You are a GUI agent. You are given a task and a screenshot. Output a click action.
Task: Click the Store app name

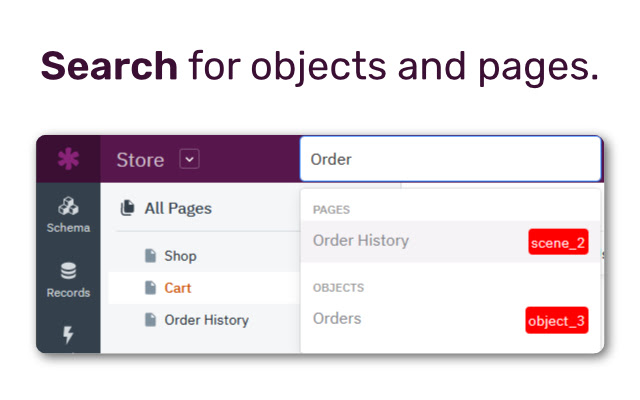(x=140, y=160)
